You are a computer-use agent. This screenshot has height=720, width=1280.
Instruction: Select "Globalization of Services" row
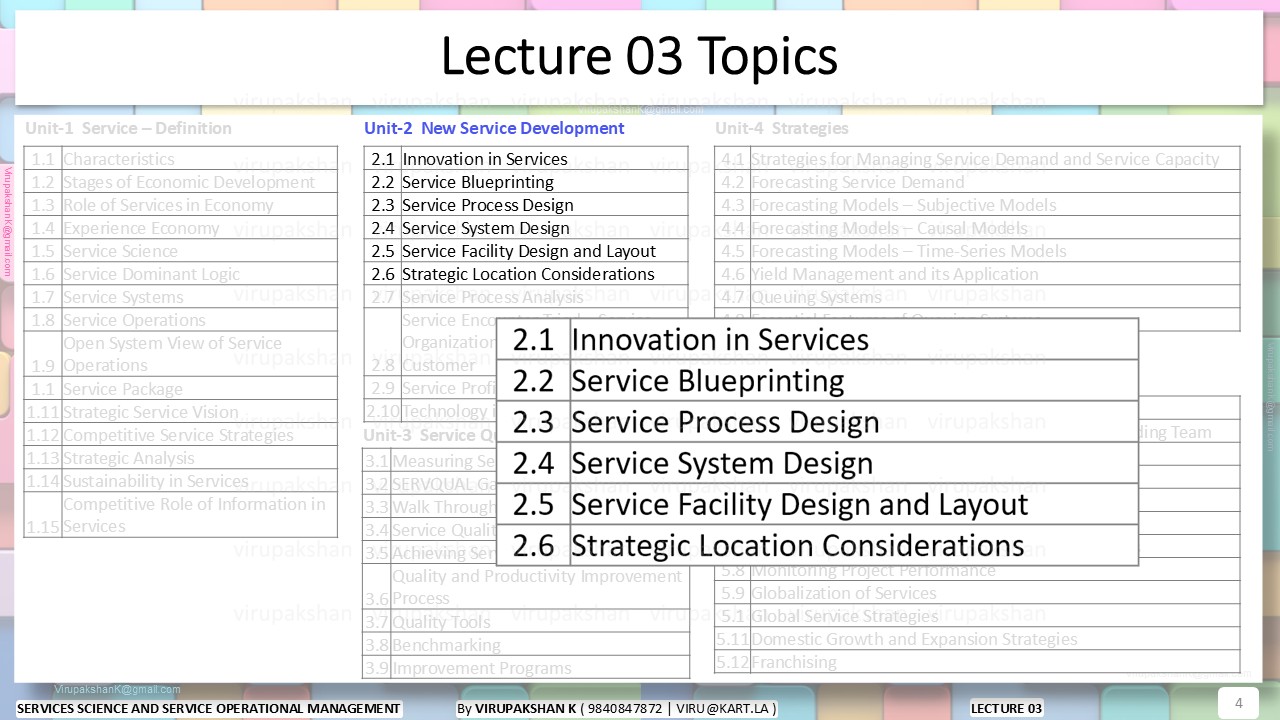click(978, 593)
